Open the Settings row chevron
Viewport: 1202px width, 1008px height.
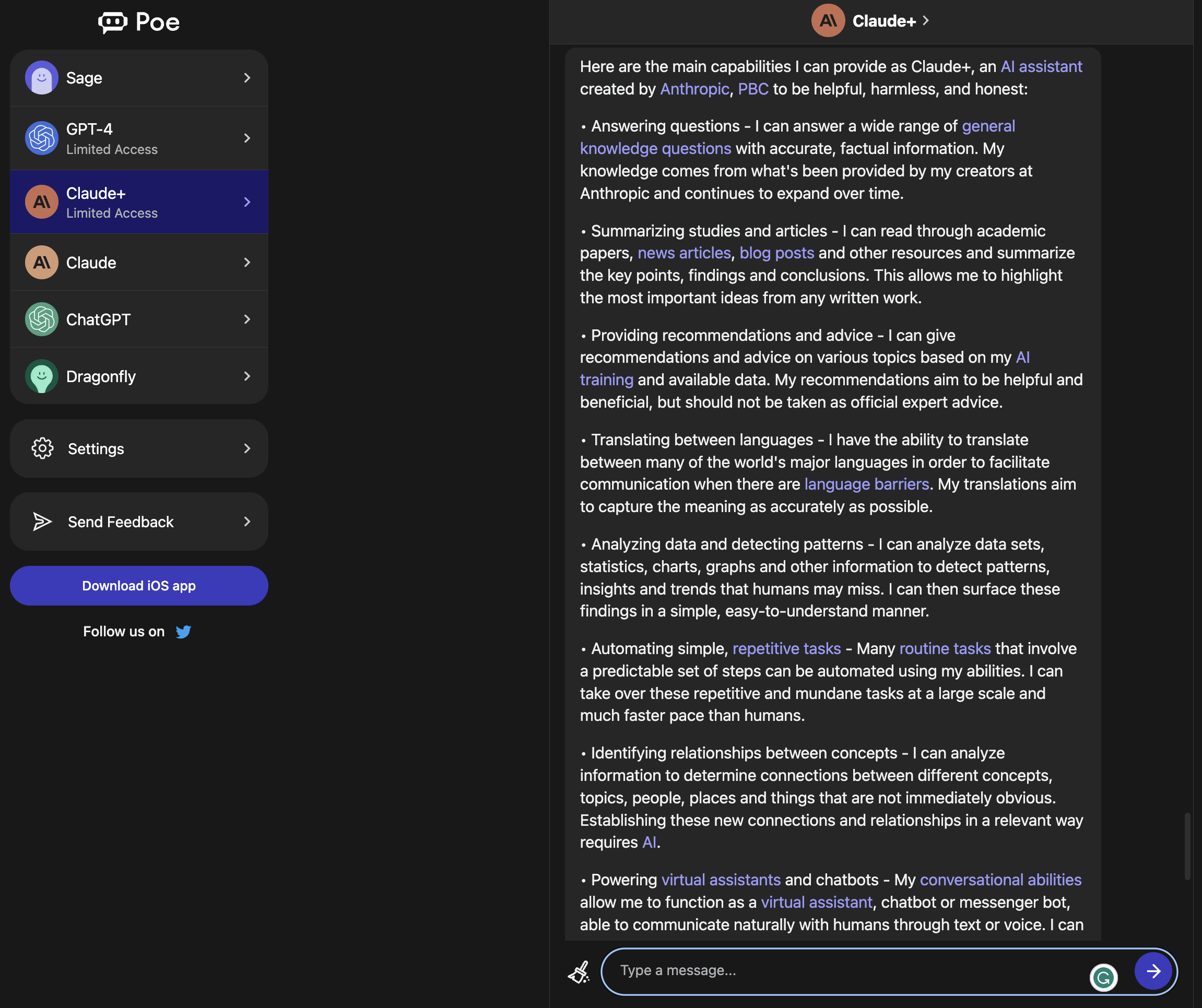point(248,448)
